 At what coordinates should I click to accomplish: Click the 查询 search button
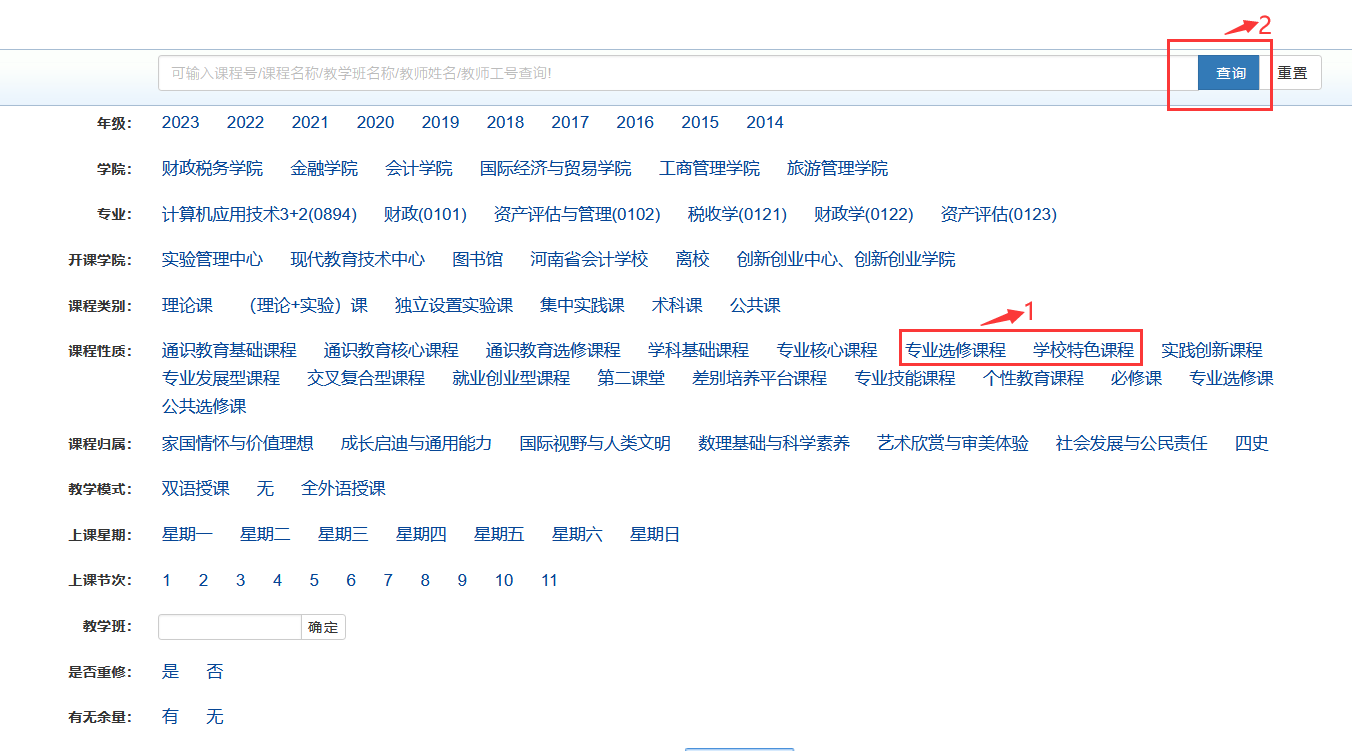click(x=1229, y=73)
